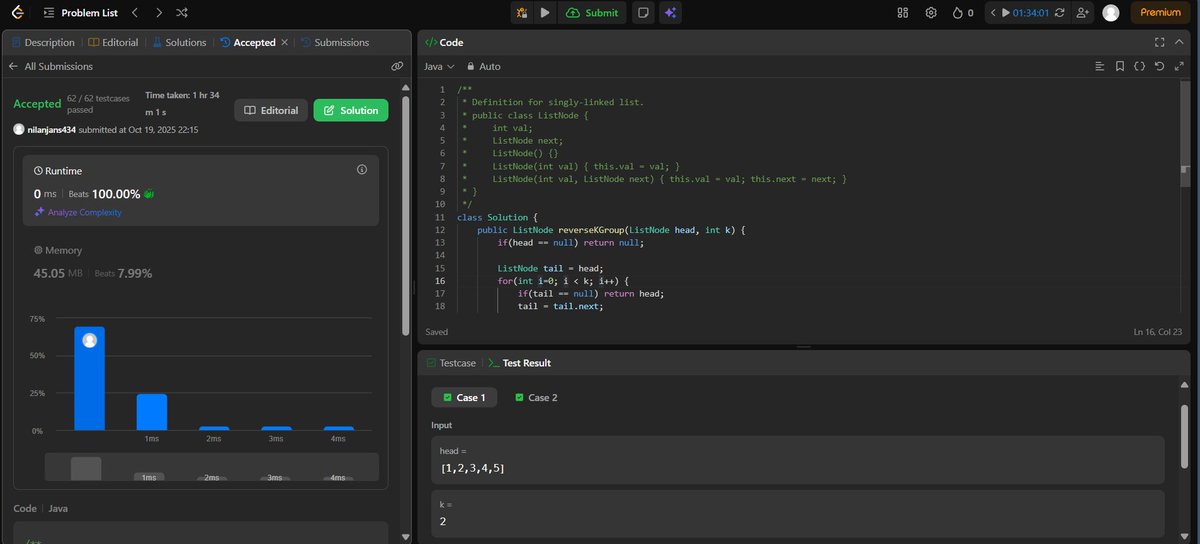Image resolution: width=1200 pixels, height=544 pixels.
Task: Click the 'Ln 16, Col 23' status text
Action: point(1159,331)
